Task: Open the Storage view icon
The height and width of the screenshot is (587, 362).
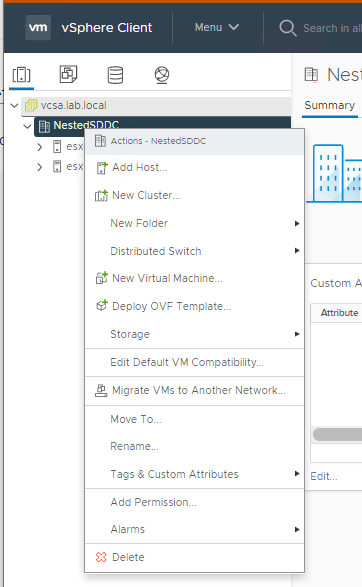Action: click(115, 74)
